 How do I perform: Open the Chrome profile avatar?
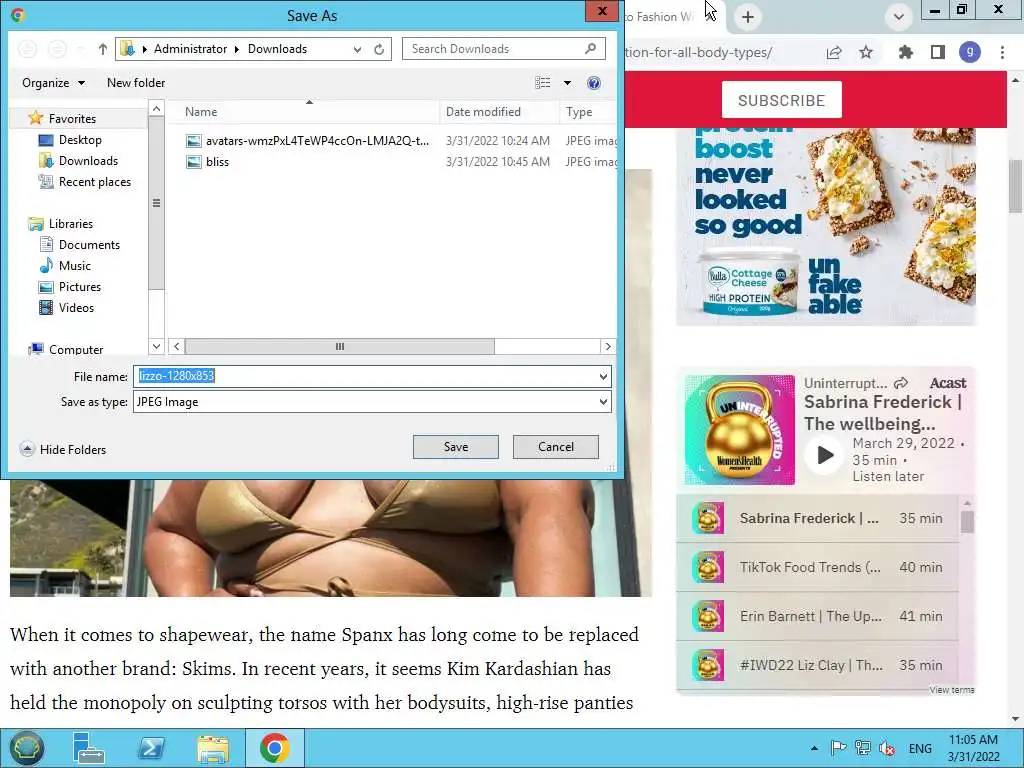(x=970, y=52)
